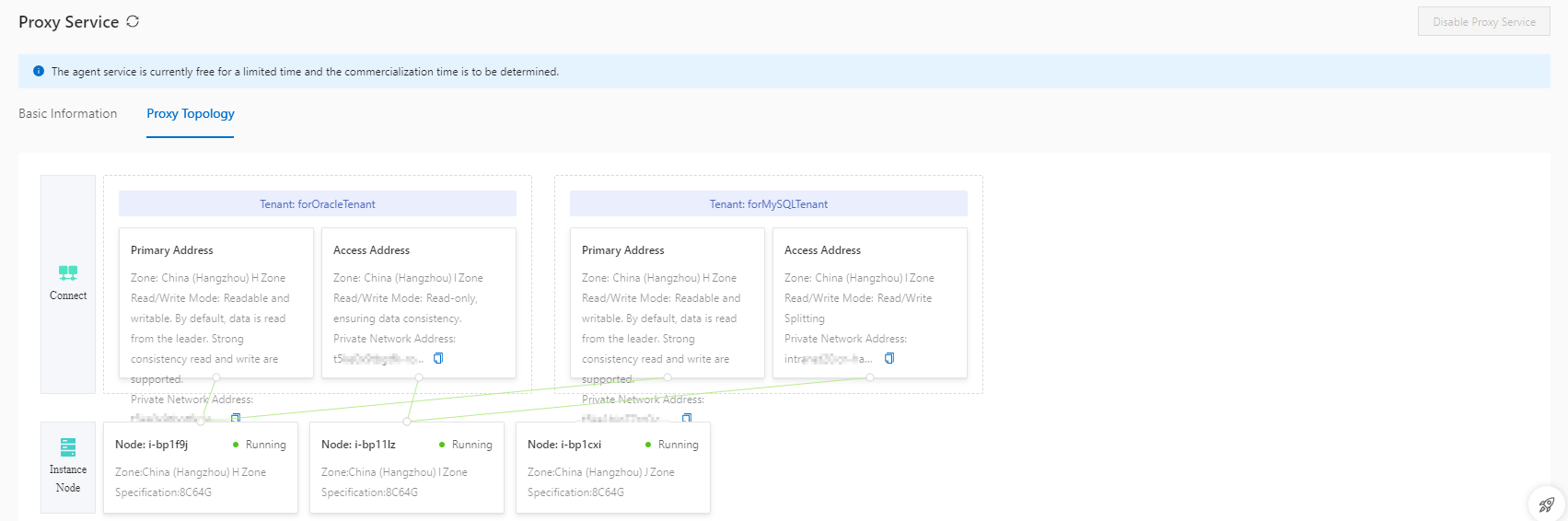
Task: Select the Proxy Topology tab
Action: [191, 113]
